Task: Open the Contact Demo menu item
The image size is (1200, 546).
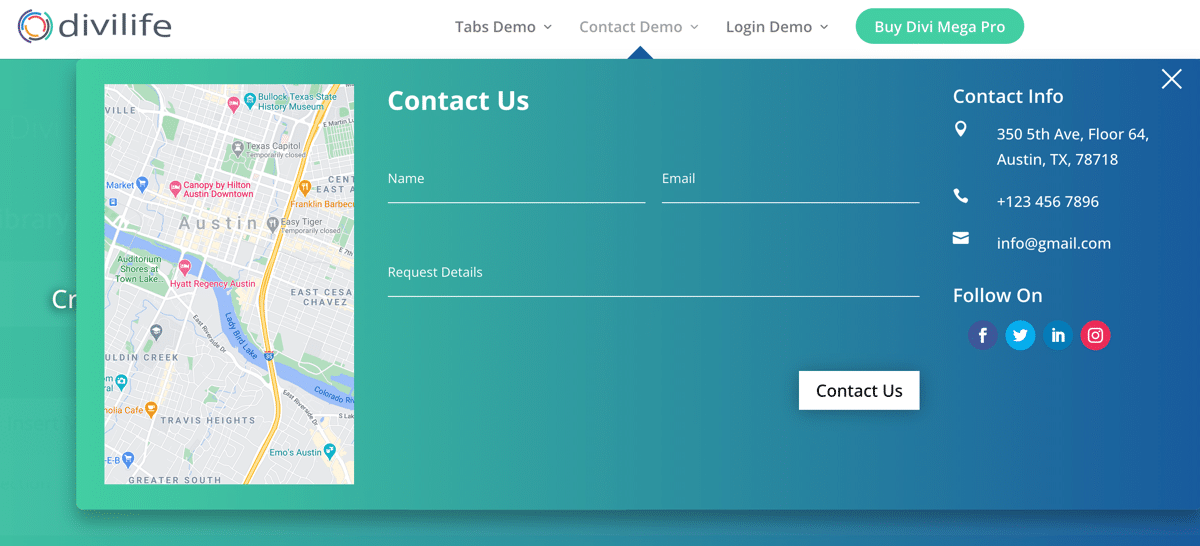Action: pyautogui.click(x=631, y=27)
